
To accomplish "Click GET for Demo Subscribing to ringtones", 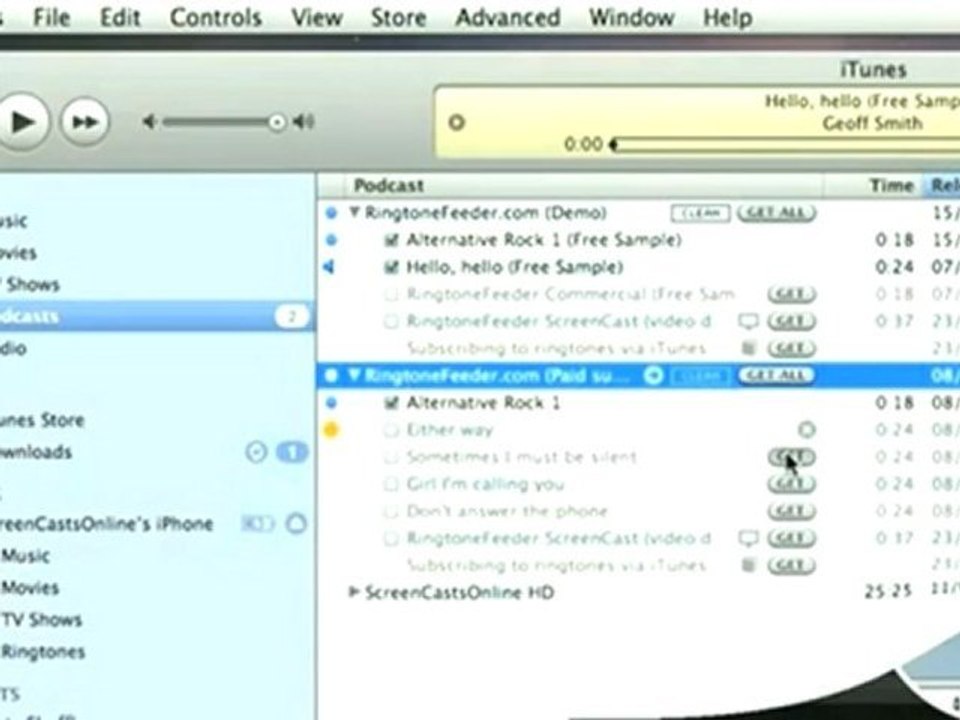I will (x=792, y=348).
